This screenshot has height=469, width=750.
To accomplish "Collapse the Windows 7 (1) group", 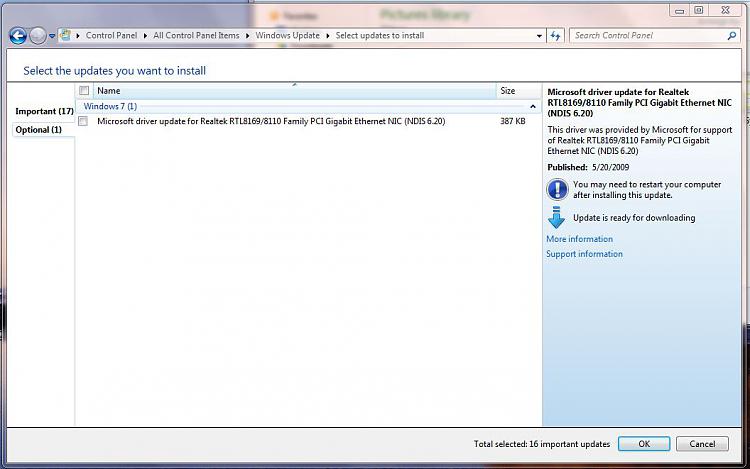I will (533, 106).
